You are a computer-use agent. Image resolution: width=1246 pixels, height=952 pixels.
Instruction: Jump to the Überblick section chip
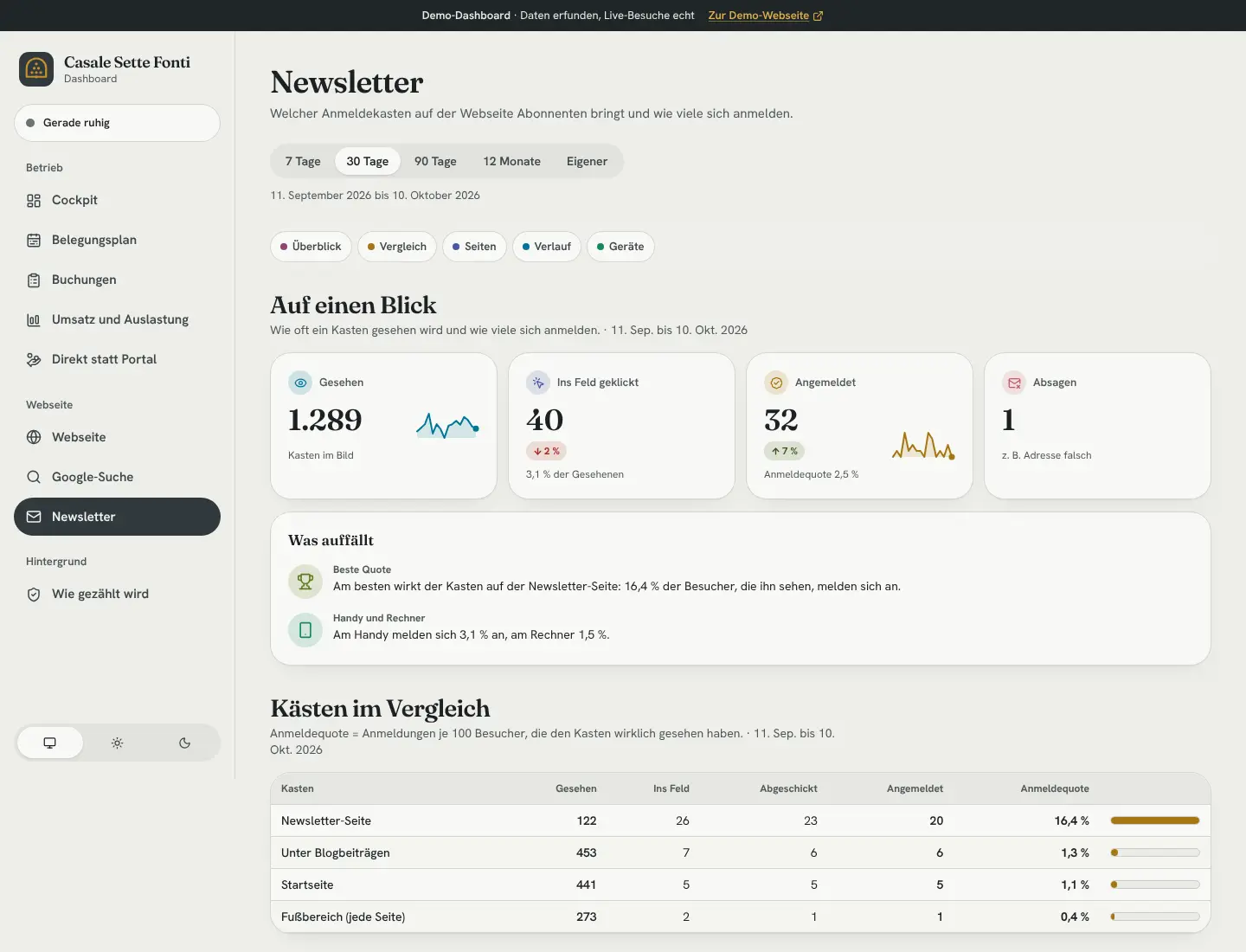click(x=311, y=247)
